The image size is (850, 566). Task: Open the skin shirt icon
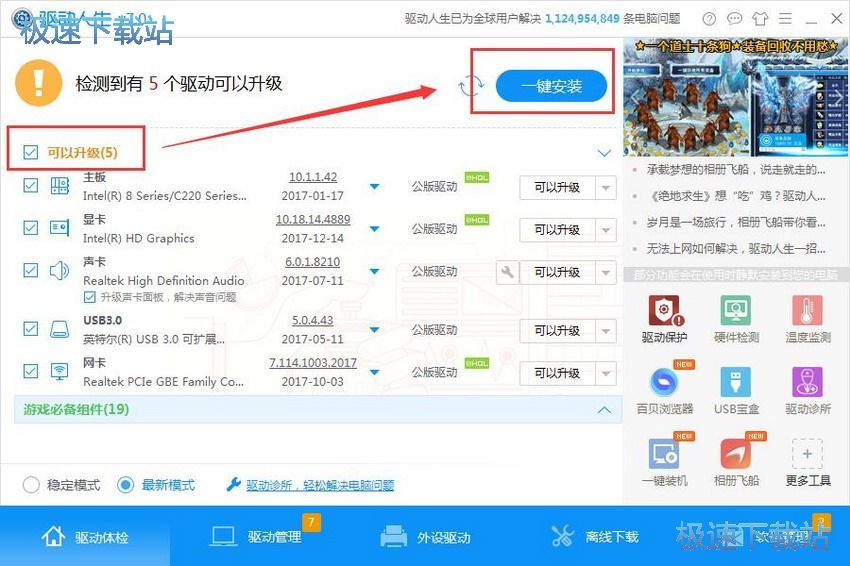point(760,19)
